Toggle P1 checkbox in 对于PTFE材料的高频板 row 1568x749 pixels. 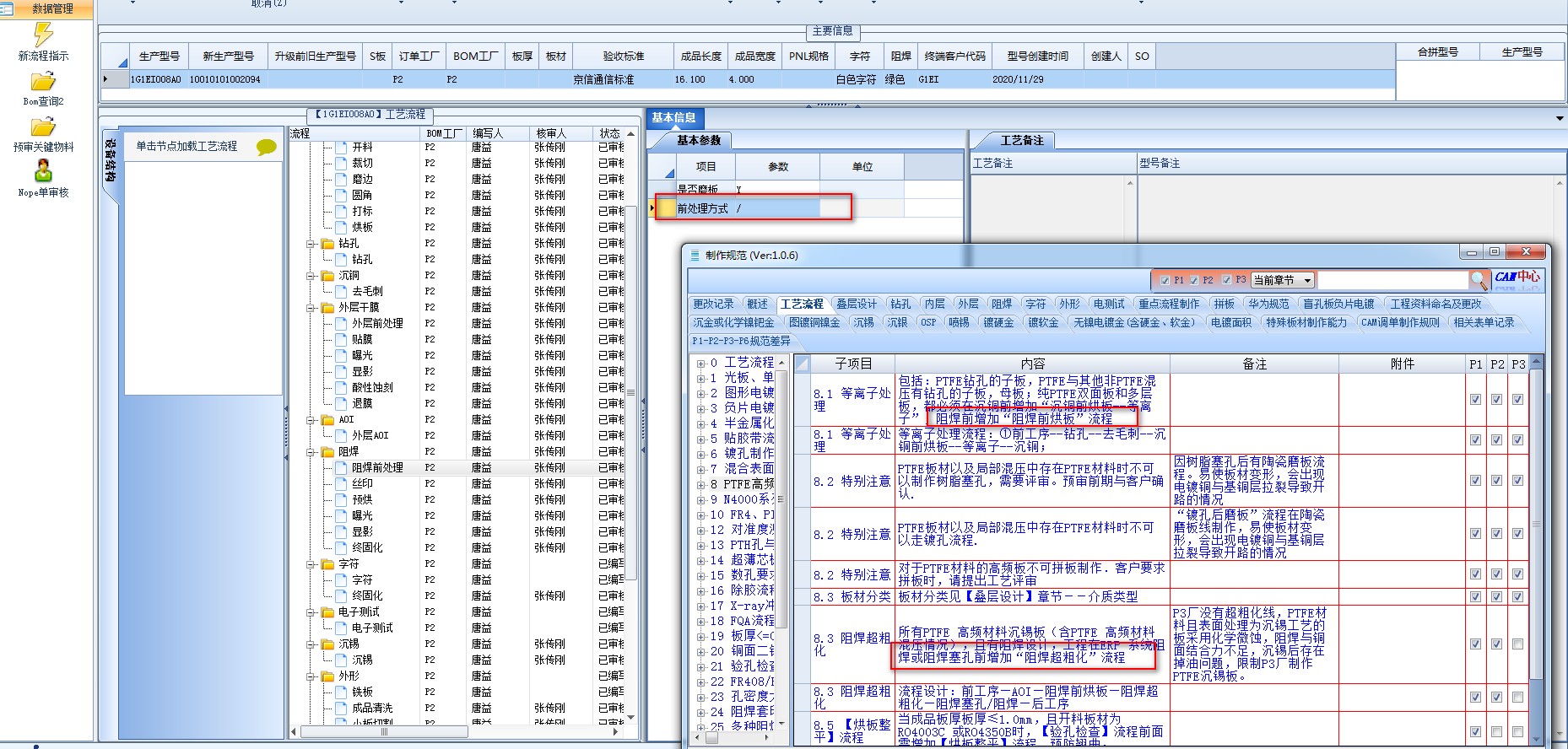point(1475,574)
